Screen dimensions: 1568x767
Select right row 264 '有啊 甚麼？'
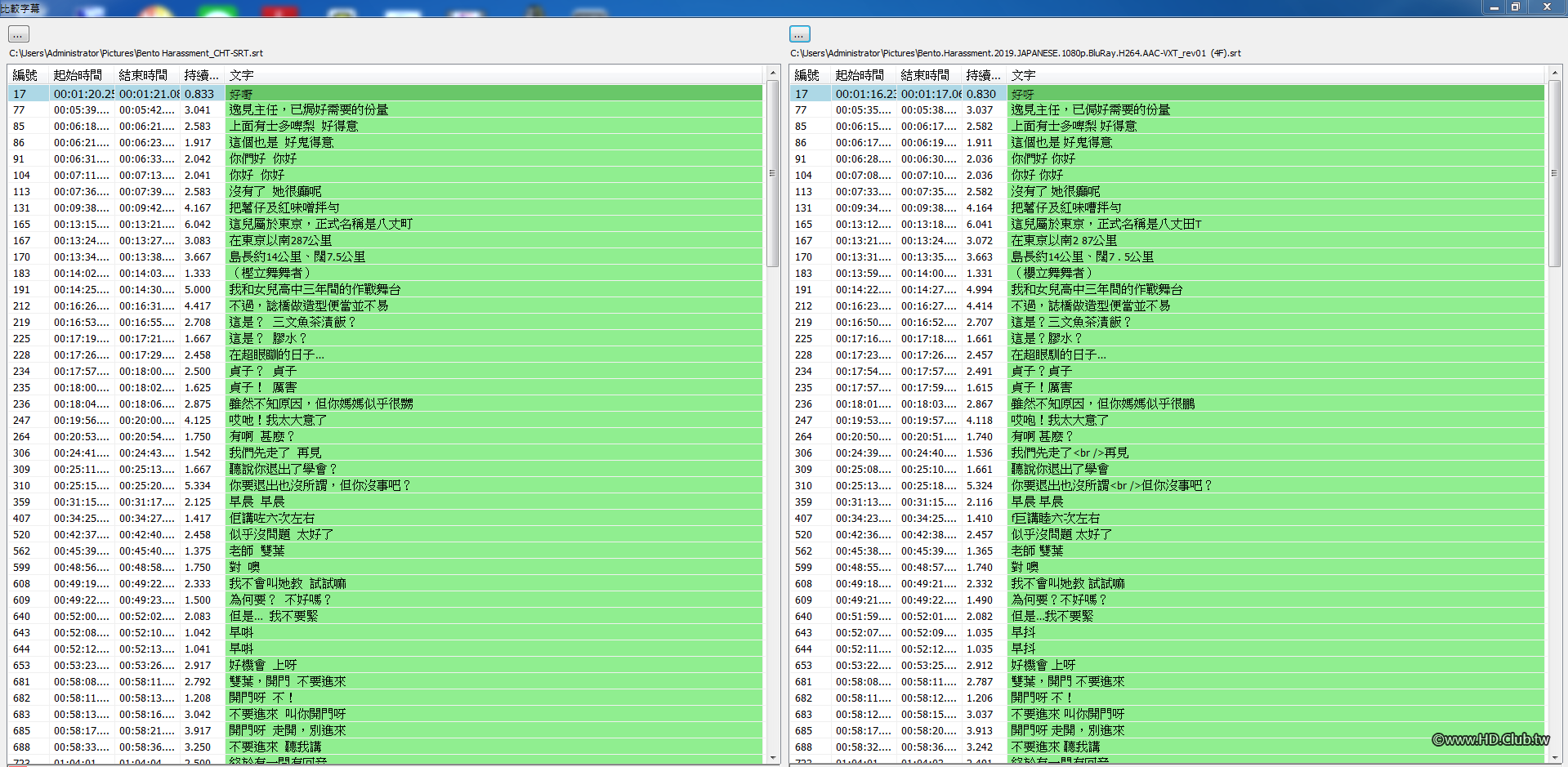1167,436
